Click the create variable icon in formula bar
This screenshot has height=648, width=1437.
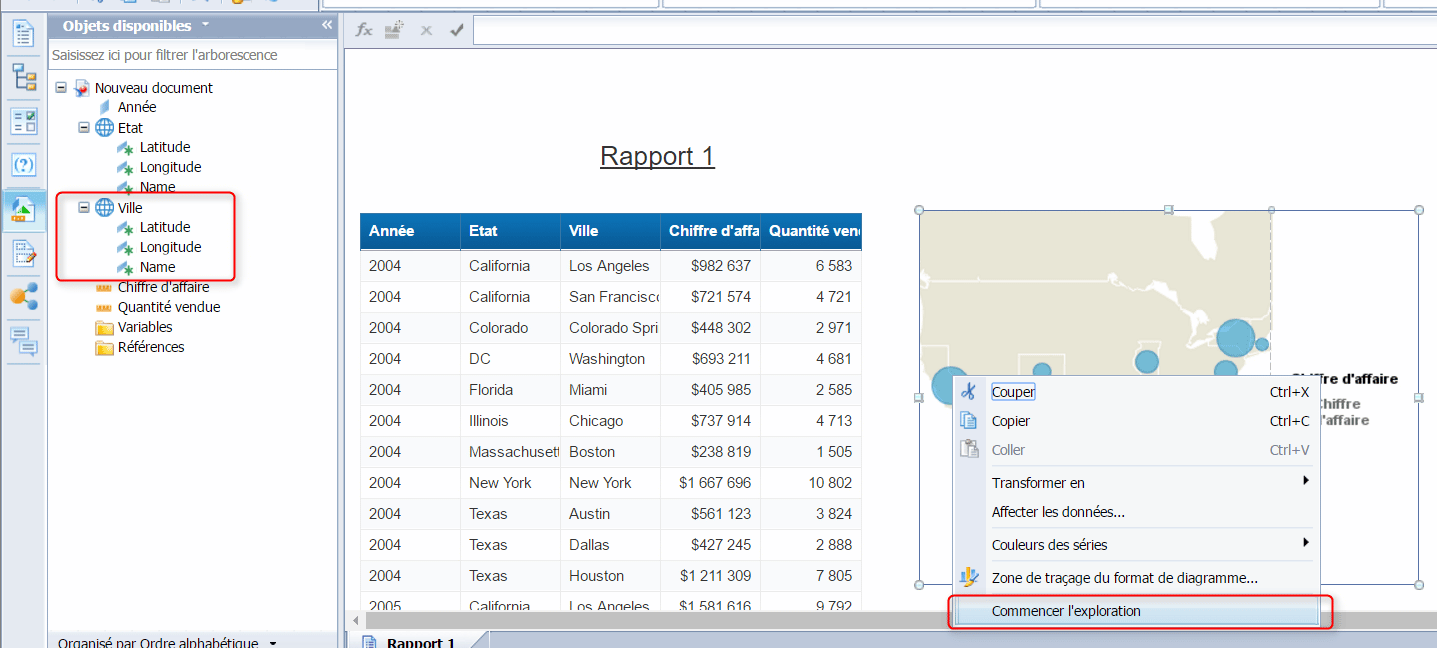394,30
